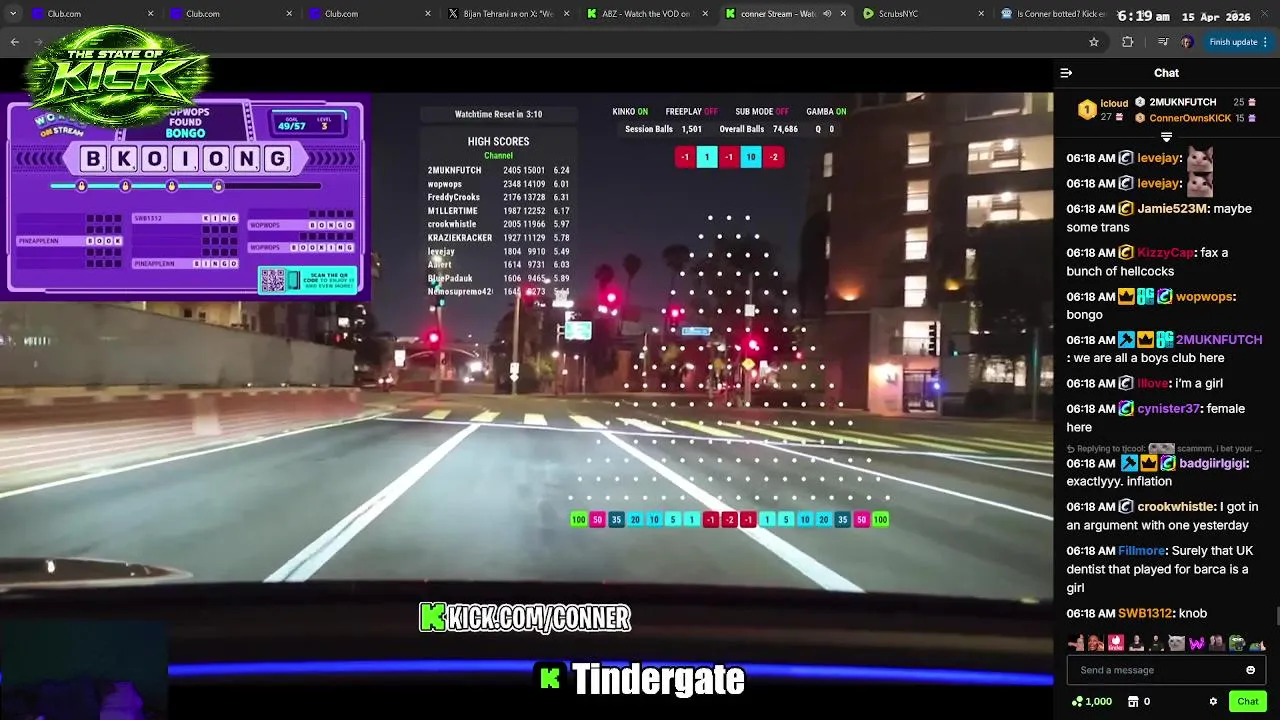Close the conner Stream tab

pos(843,14)
